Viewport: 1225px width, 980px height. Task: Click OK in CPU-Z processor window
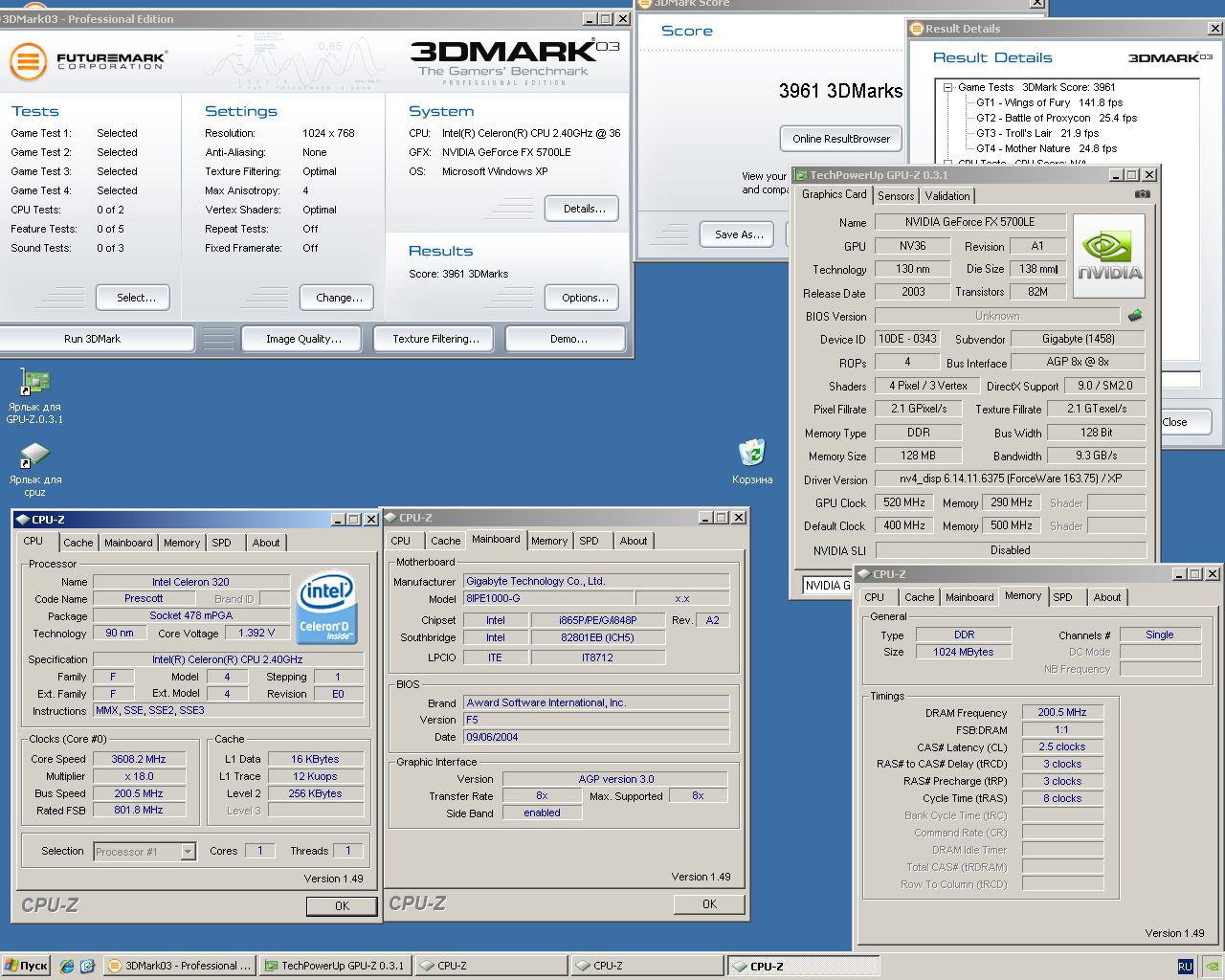(x=342, y=906)
